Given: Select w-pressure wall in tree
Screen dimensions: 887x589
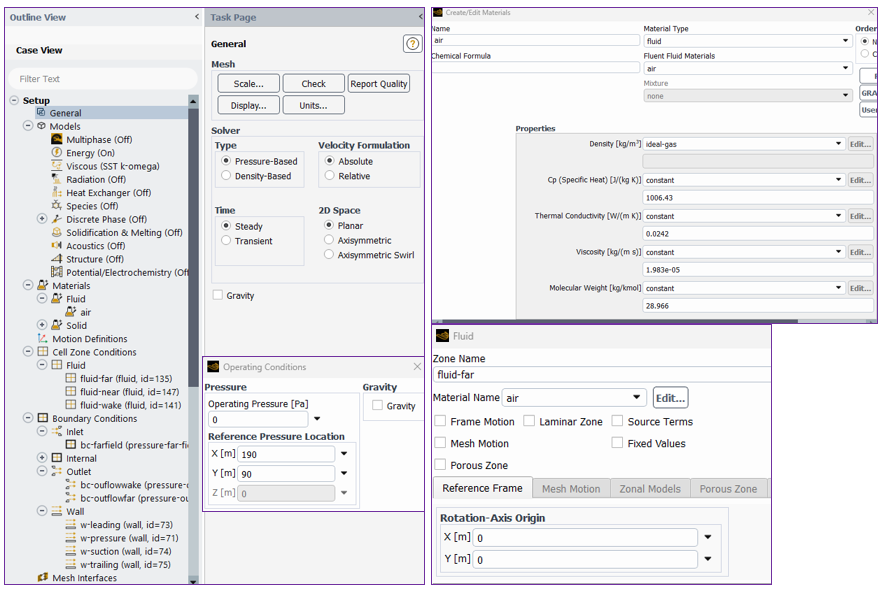Looking at the screenshot, I should point(129,538).
